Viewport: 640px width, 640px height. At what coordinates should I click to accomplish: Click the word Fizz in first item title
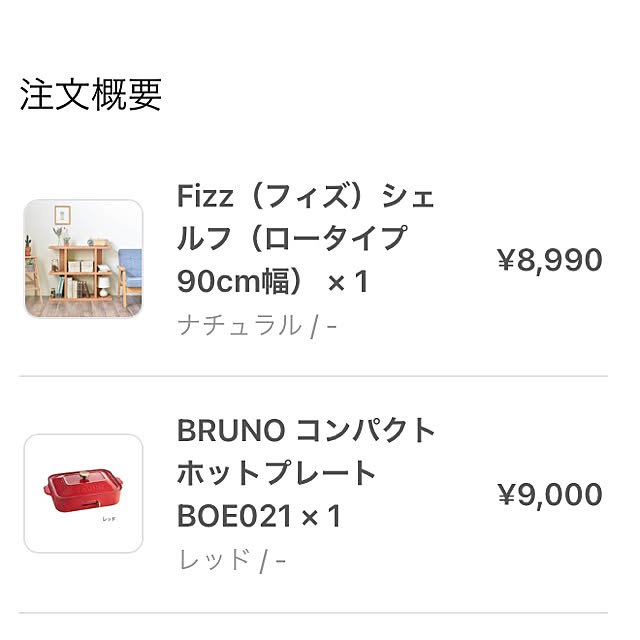205,196
